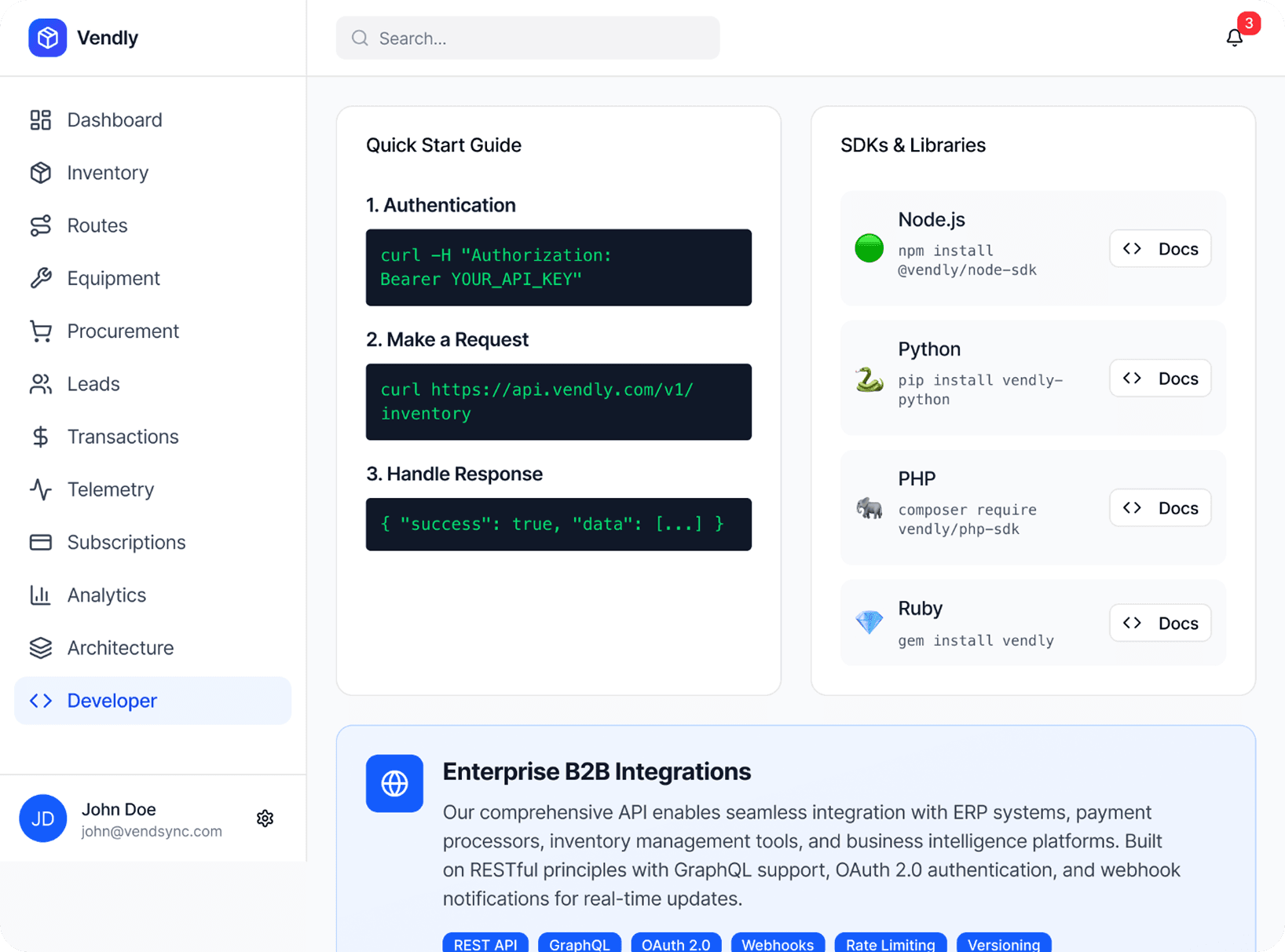1285x952 pixels.
Task: Select the Transactions dollar icon
Action: click(41, 436)
